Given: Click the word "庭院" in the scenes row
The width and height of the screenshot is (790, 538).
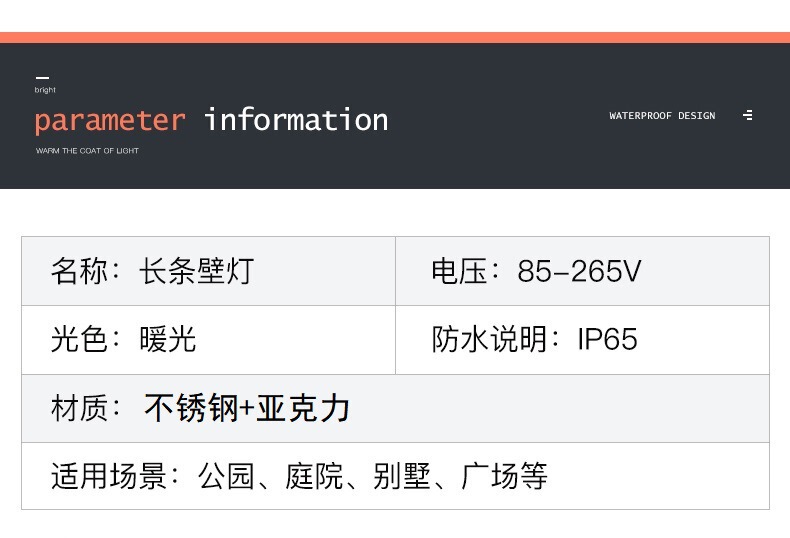Looking at the screenshot, I should 314,476.
